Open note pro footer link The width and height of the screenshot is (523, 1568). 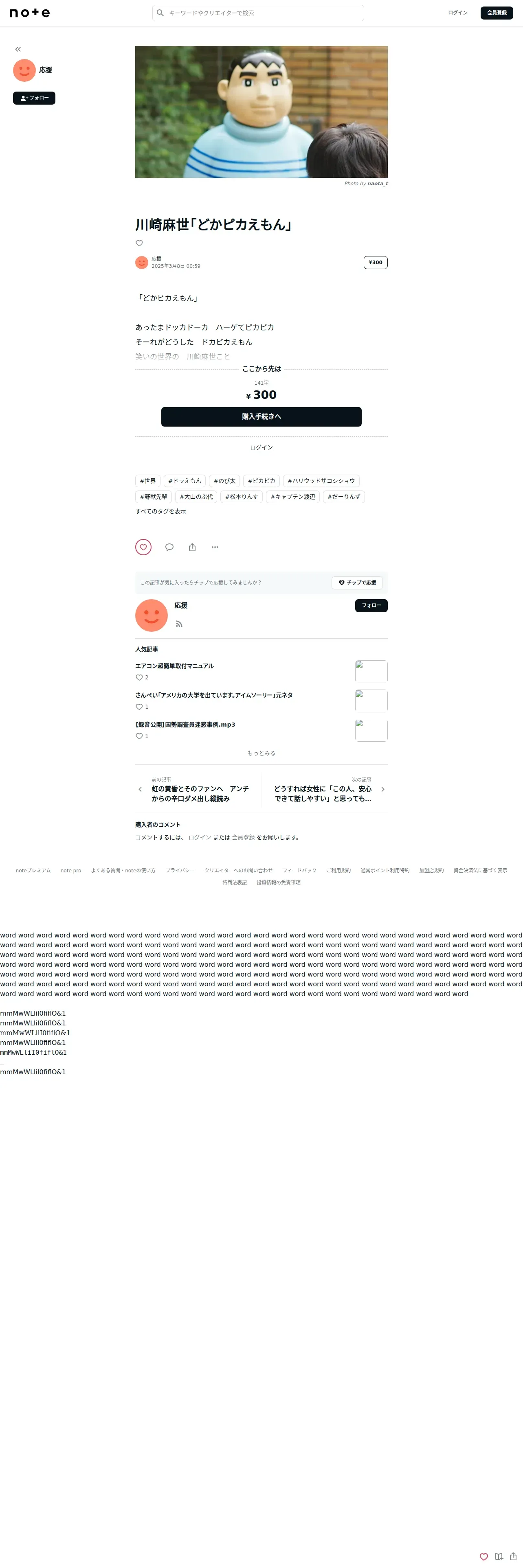tap(70, 870)
